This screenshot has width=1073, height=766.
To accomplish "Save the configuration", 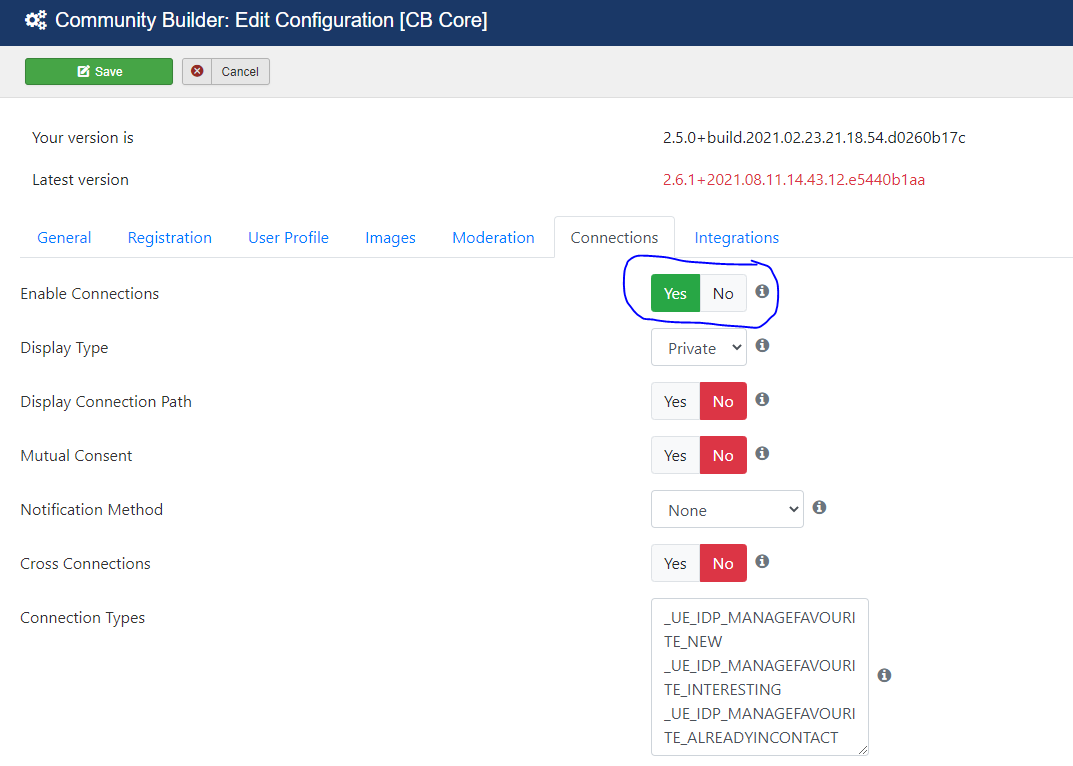I will [x=99, y=71].
